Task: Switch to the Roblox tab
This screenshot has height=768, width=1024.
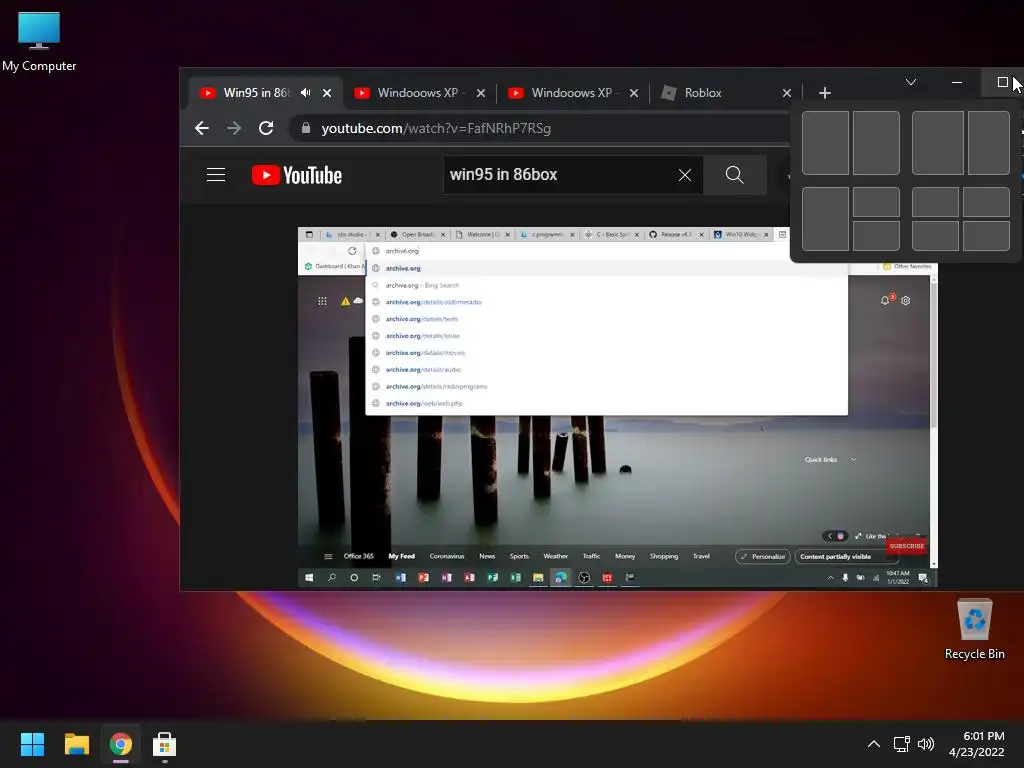Action: [x=703, y=93]
